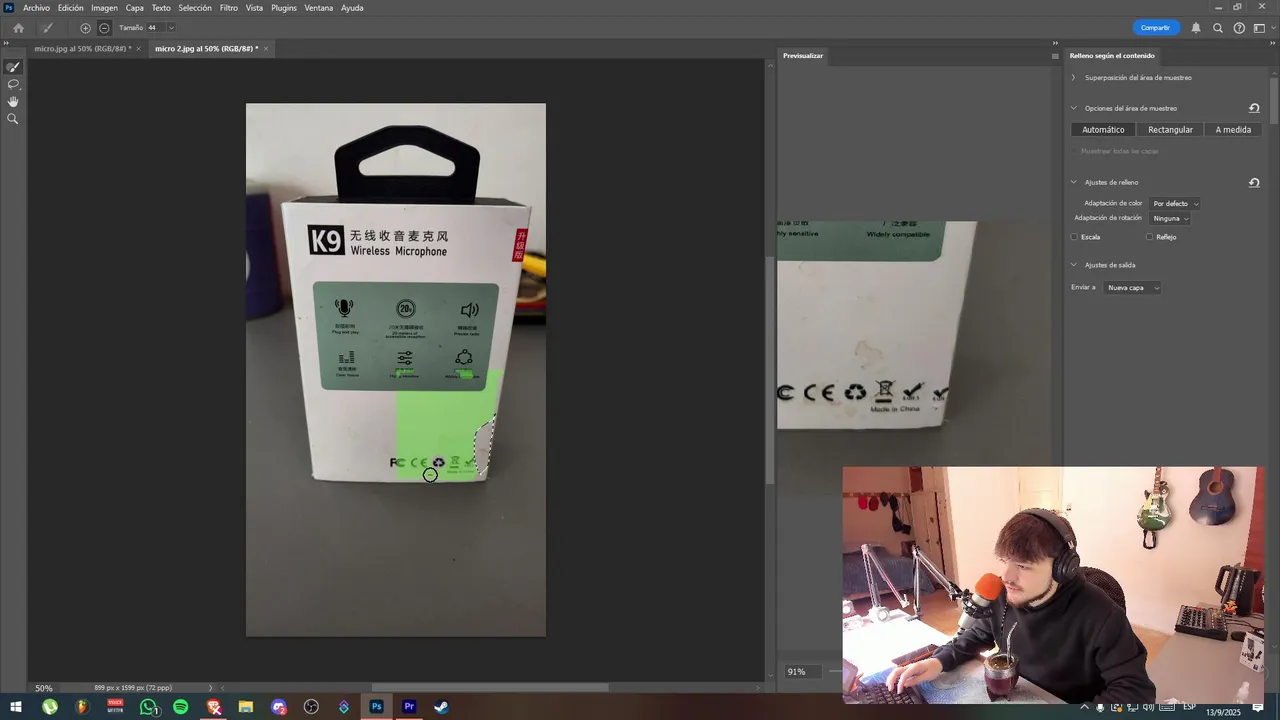Click the document zoom 50% field
Viewport: 1280px width, 720px height.
44,688
